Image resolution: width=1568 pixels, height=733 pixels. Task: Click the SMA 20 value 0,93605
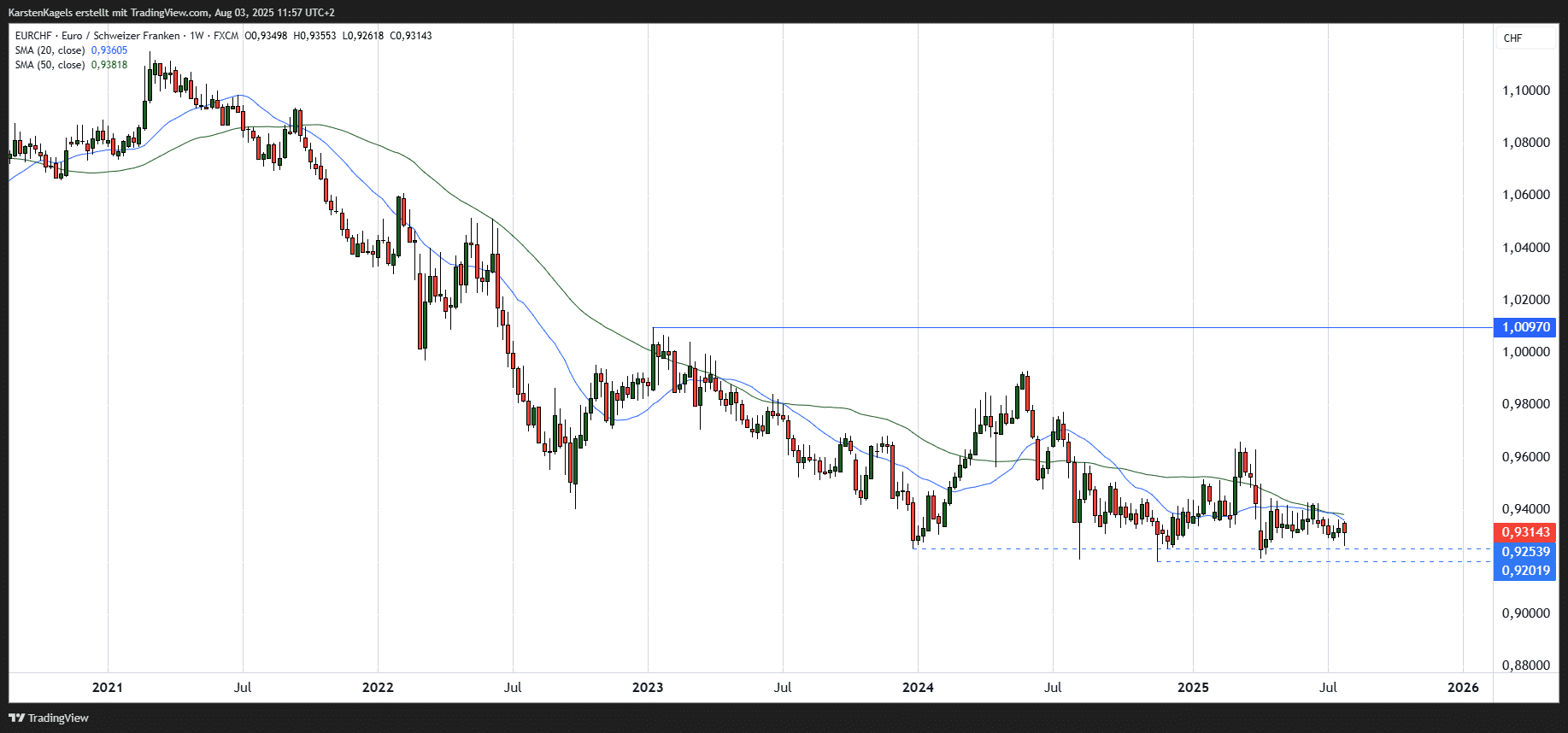click(x=109, y=50)
